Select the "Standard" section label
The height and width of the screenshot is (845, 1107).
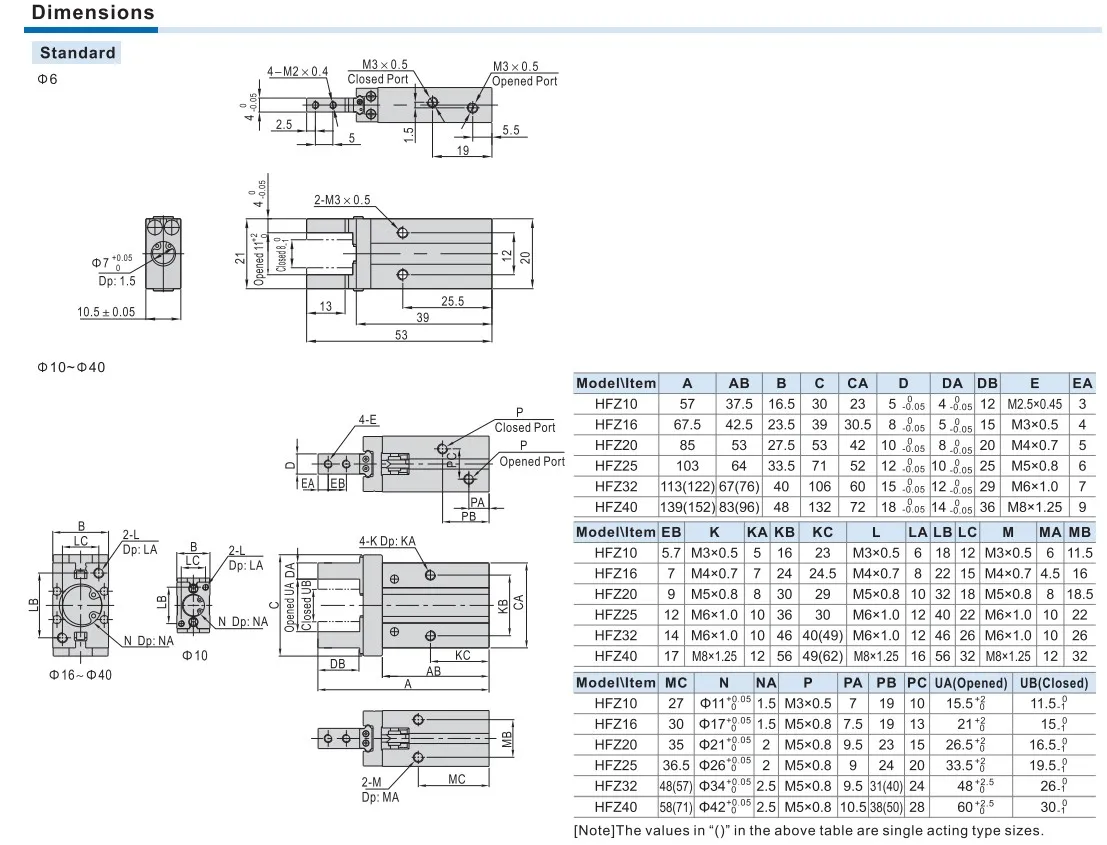[x=77, y=53]
